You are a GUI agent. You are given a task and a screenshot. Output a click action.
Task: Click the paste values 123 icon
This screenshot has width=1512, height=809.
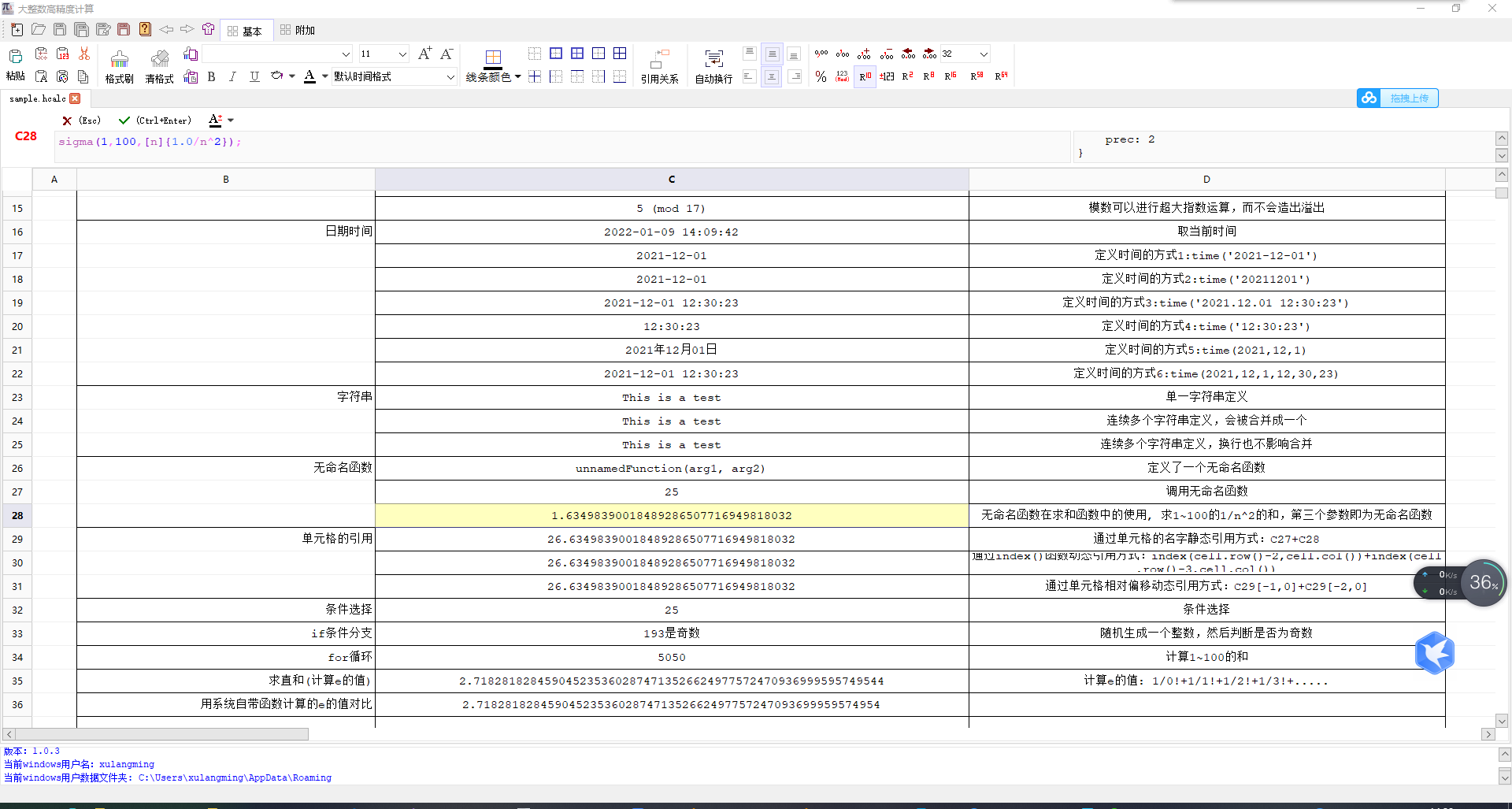coord(62,54)
